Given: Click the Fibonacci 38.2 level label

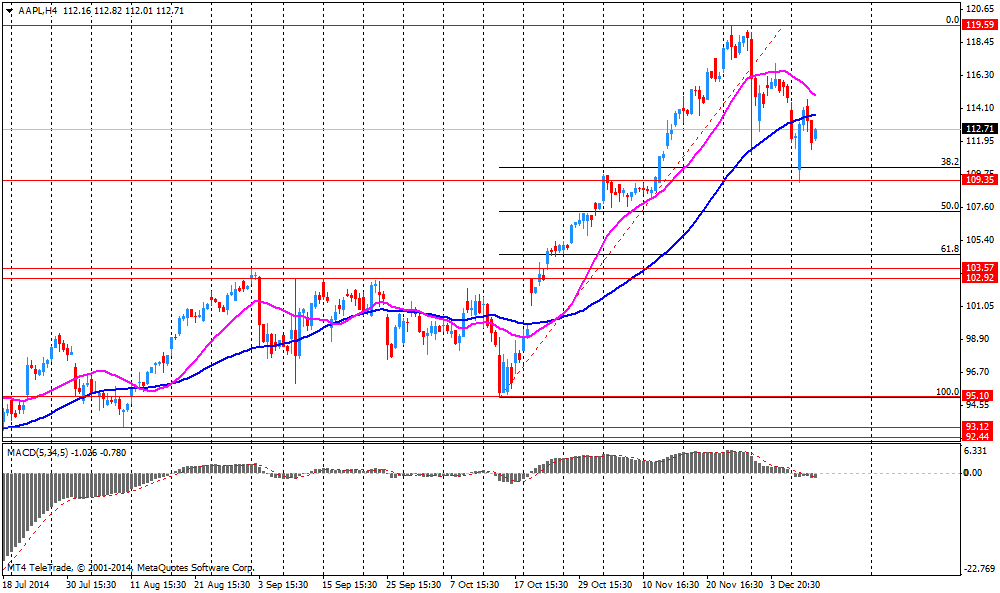Looking at the screenshot, I should pos(950,162).
